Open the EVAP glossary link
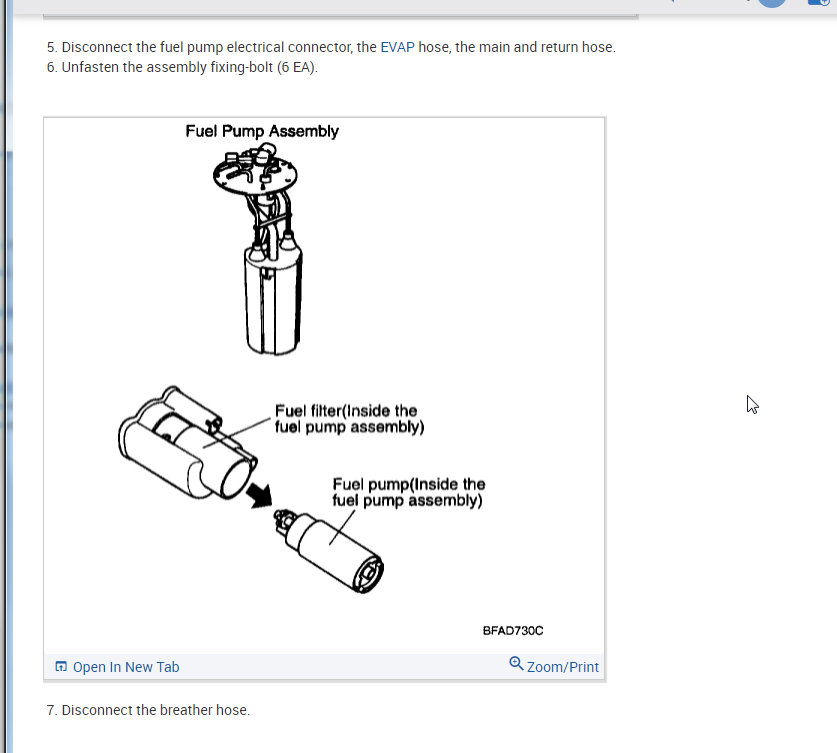837x753 pixels. tap(397, 47)
